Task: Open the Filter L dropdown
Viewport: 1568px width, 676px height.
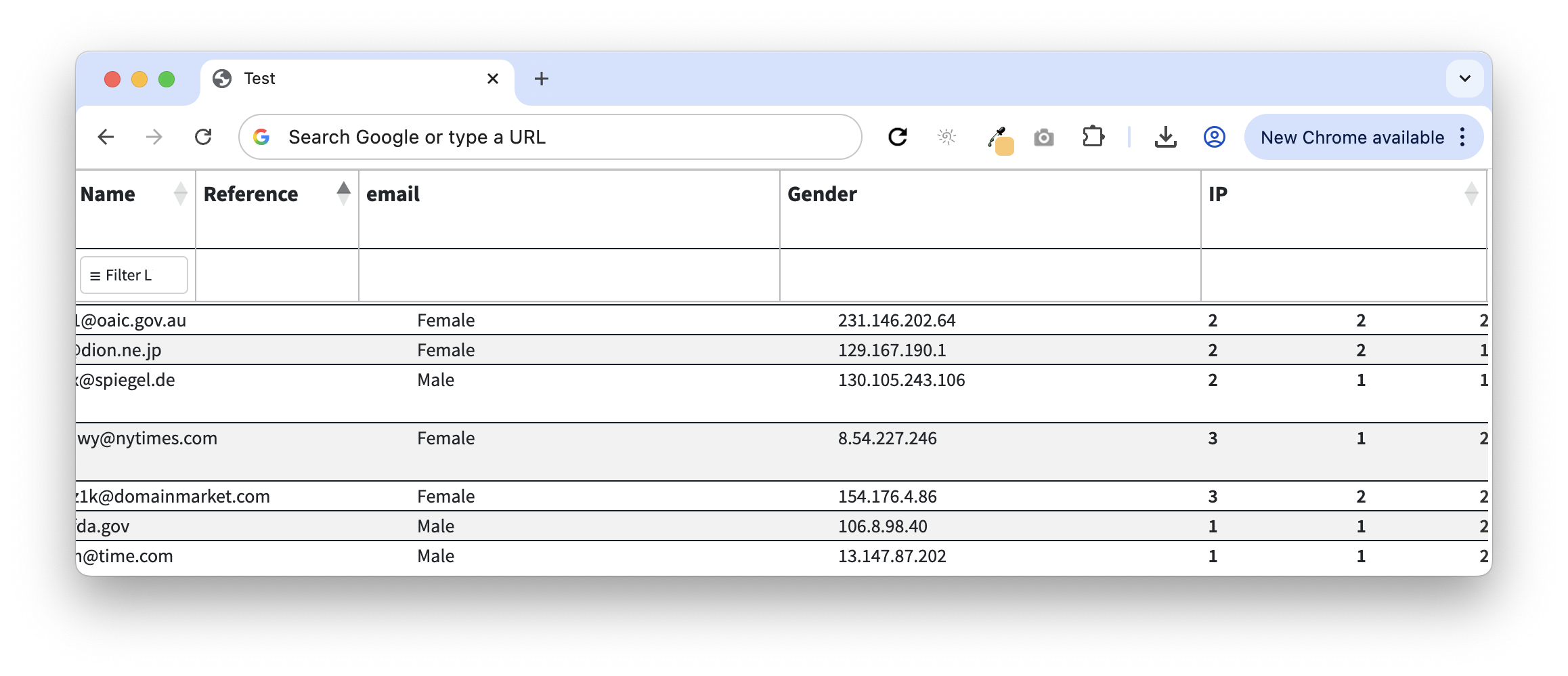Action: [133, 275]
